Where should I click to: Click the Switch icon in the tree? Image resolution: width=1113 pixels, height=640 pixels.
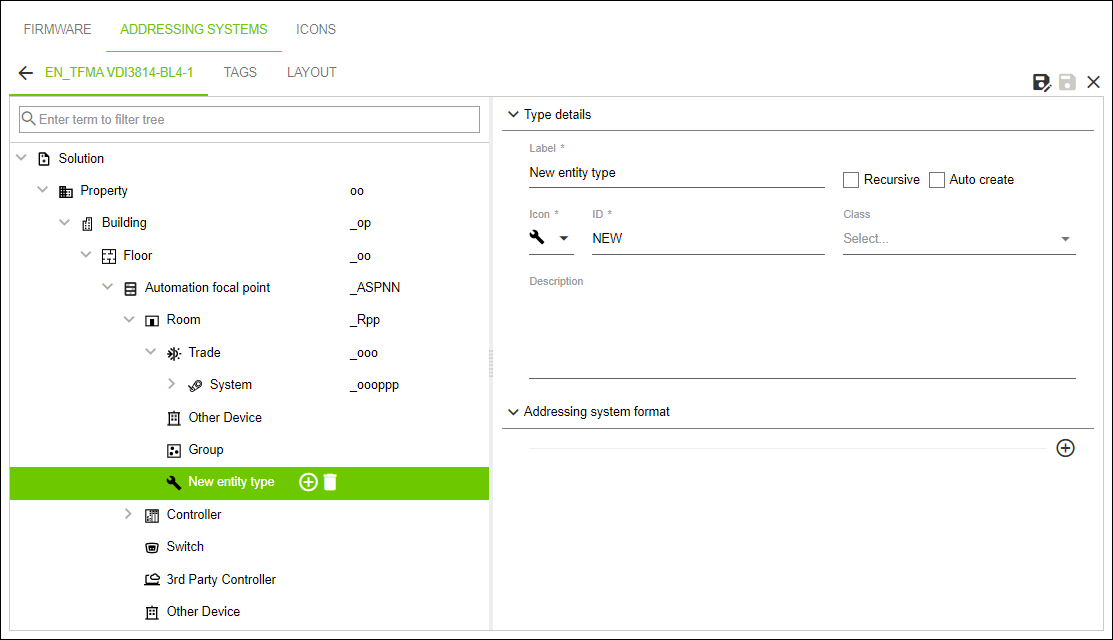152,547
